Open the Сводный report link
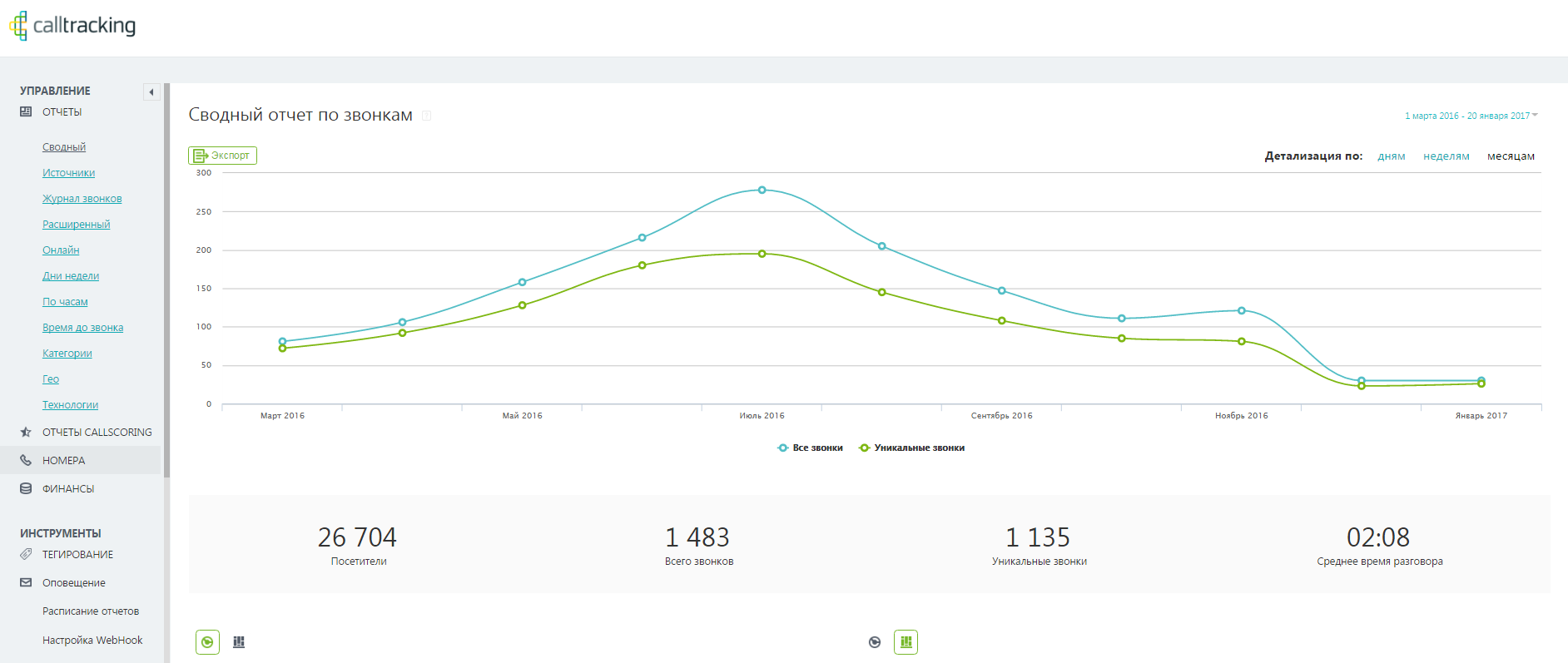 (64, 147)
